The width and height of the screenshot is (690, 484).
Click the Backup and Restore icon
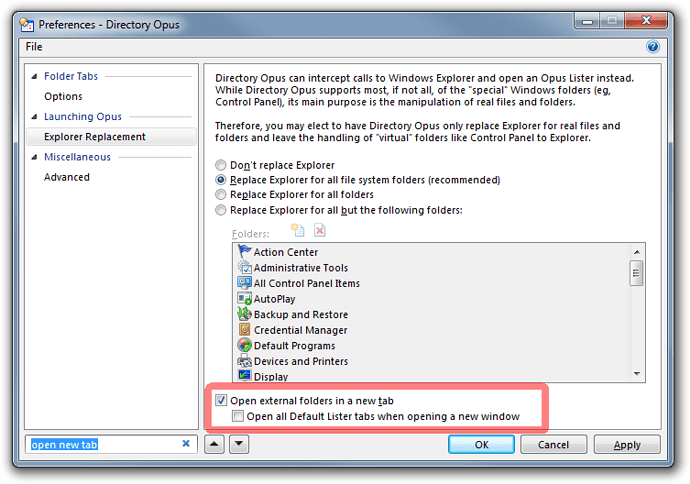(244, 314)
